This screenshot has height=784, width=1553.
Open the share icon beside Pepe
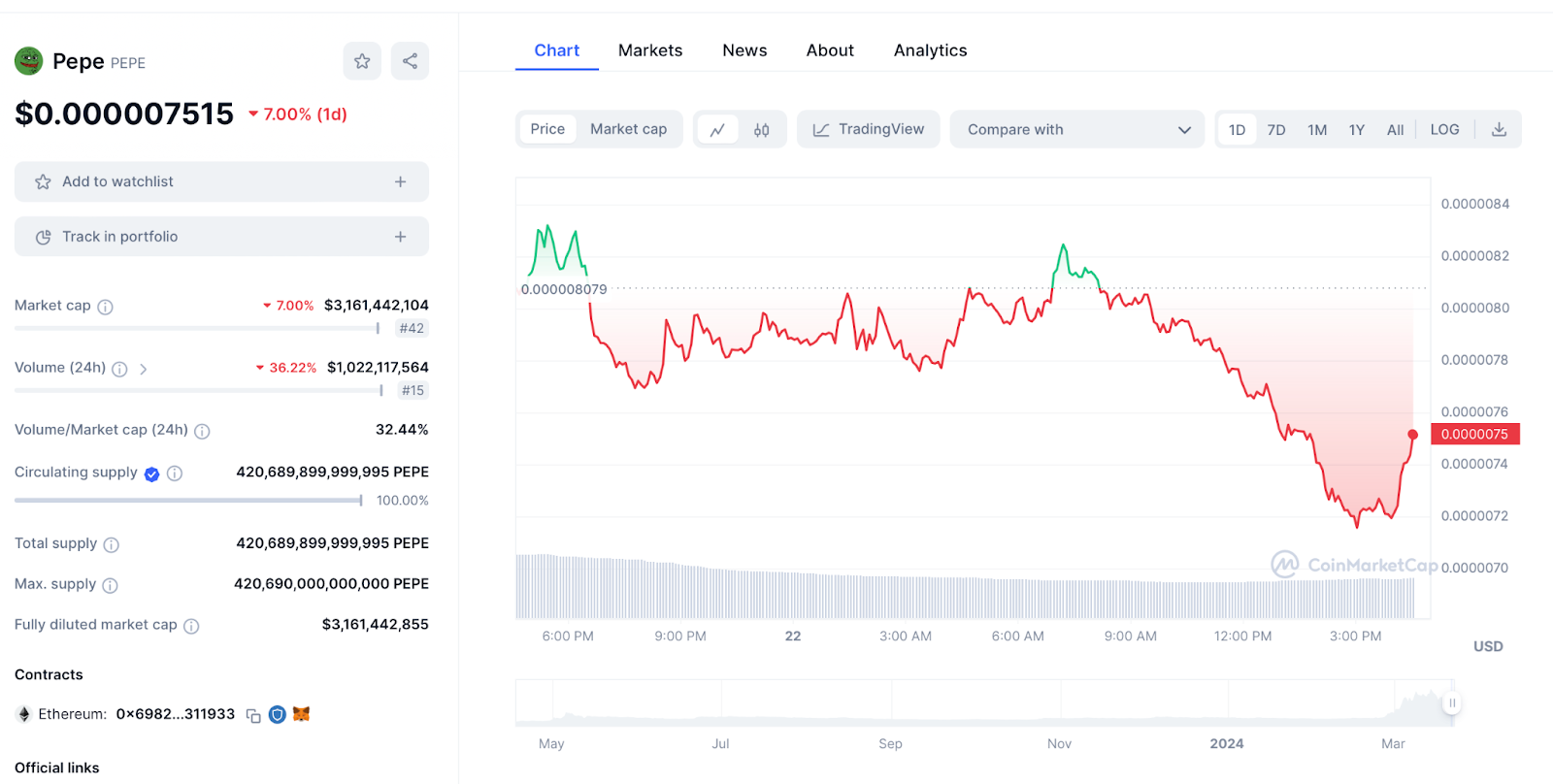(x=410, y=61)
